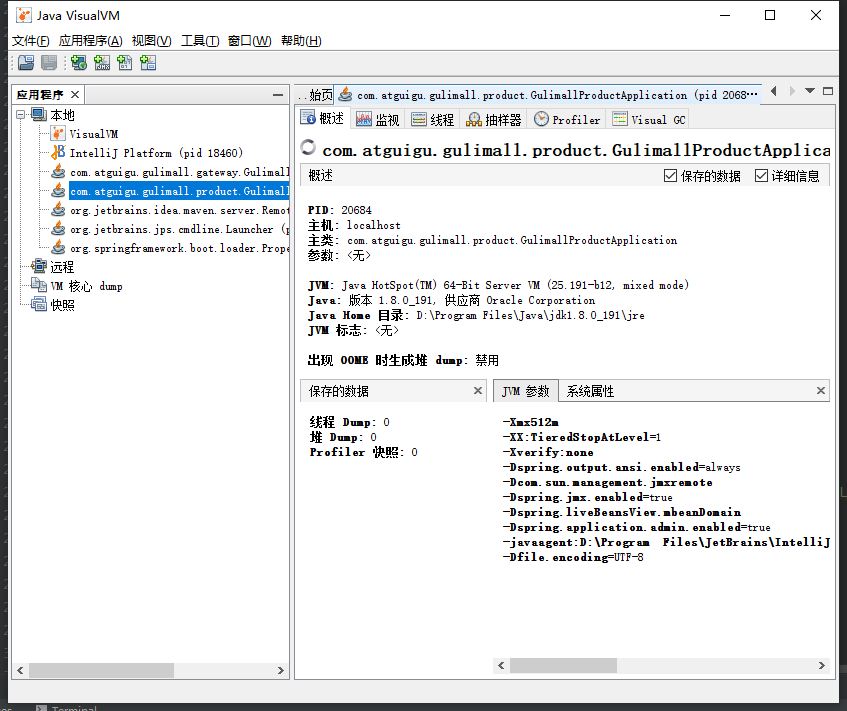The width and height of the screenshot is (847, 711).
Task: Open the 视图(V) menu
Action: 151,41
